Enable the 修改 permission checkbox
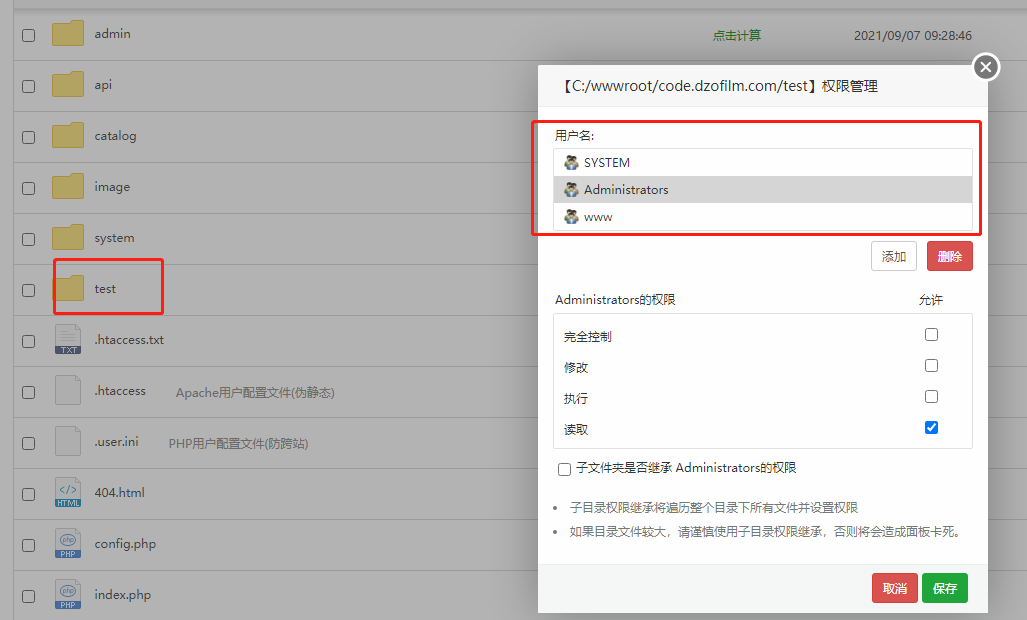Image resolution: width=1027 pixels, height=620 pixels. [931, 365]
